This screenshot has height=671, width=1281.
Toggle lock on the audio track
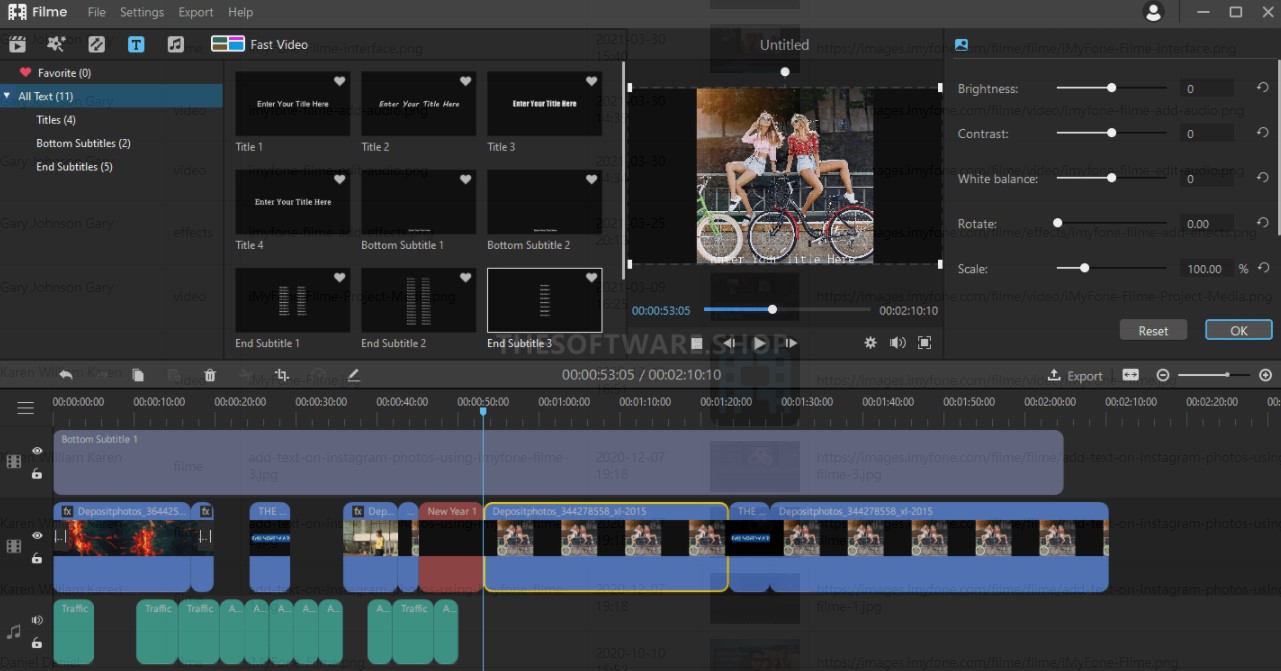click(37, 643)
